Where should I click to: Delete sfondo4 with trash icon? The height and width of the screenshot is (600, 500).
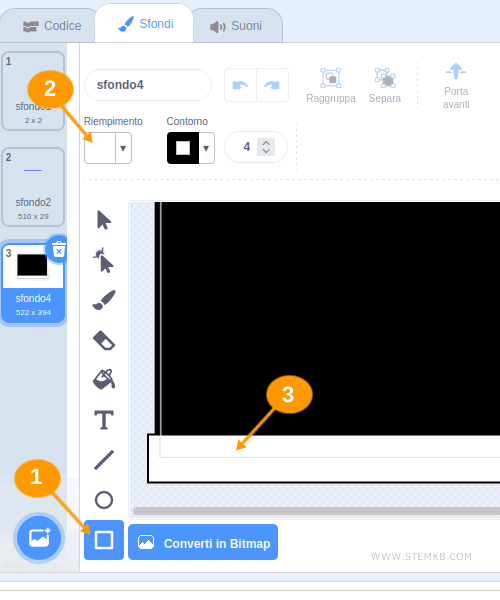coord(59,250)
